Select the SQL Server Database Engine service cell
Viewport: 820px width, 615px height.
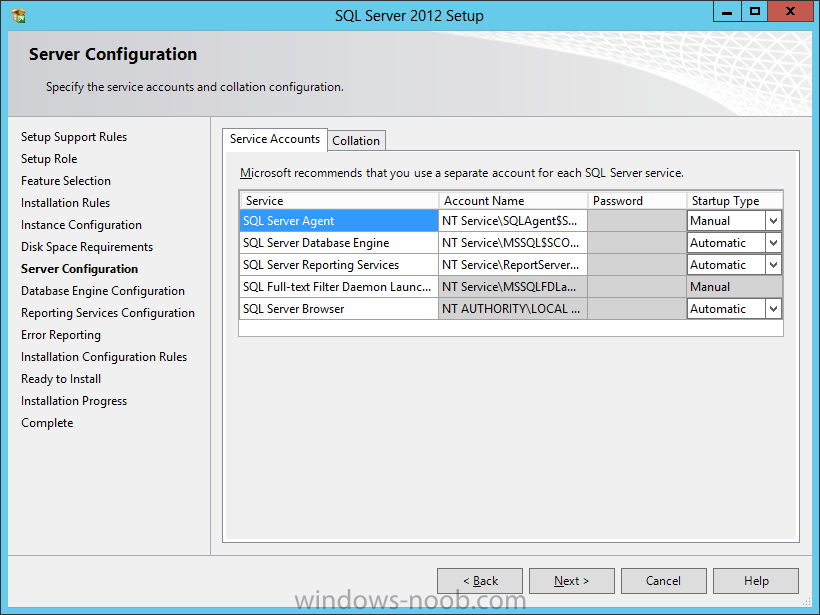click(x=339, y=243)
